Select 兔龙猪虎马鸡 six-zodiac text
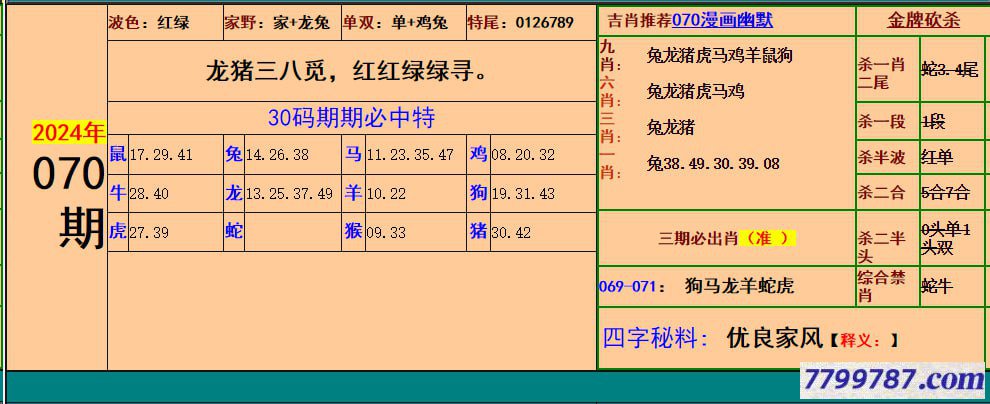The image size is (990, 404). [x=695, y=92]
